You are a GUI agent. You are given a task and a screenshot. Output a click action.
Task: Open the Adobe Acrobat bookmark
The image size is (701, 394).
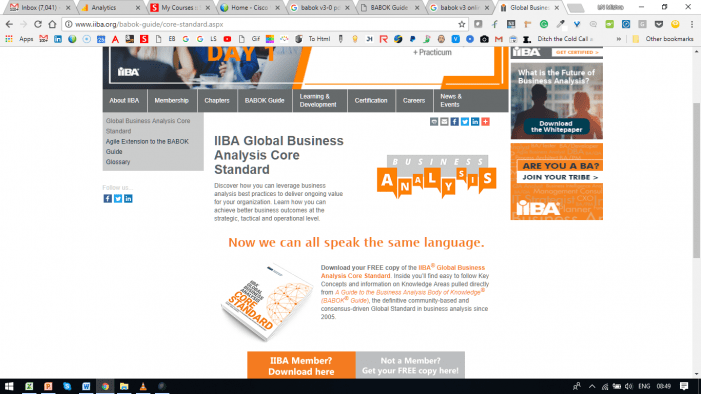115,39
